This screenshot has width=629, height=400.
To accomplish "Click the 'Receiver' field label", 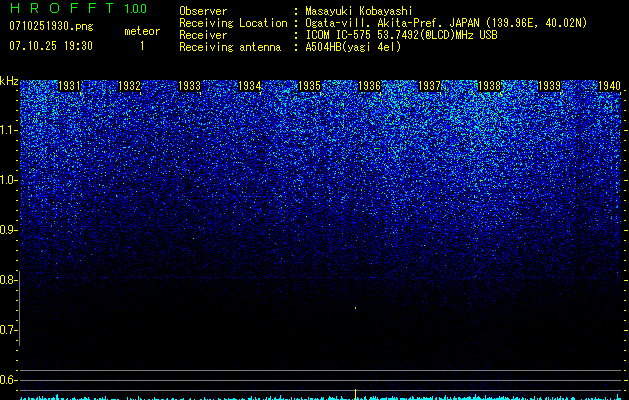I will point(203,35).
